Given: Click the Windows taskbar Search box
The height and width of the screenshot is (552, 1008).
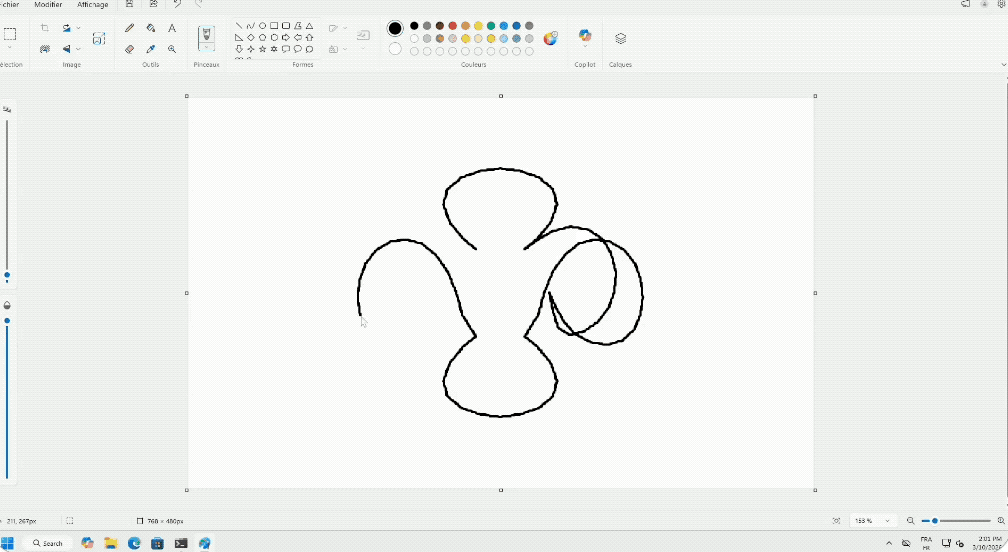Looking at the screenshot, I should pos(47,543).
